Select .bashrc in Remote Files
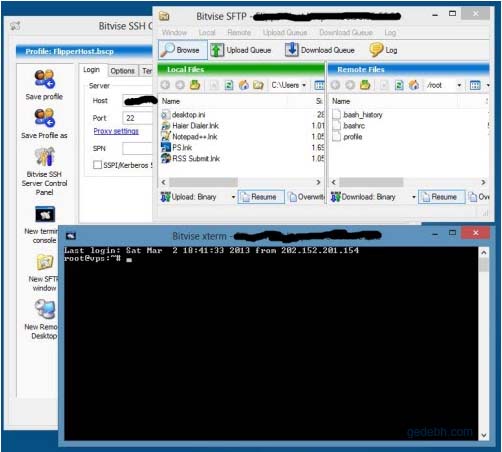The height and width of the screenshot is (452, 502). [349, 126]
